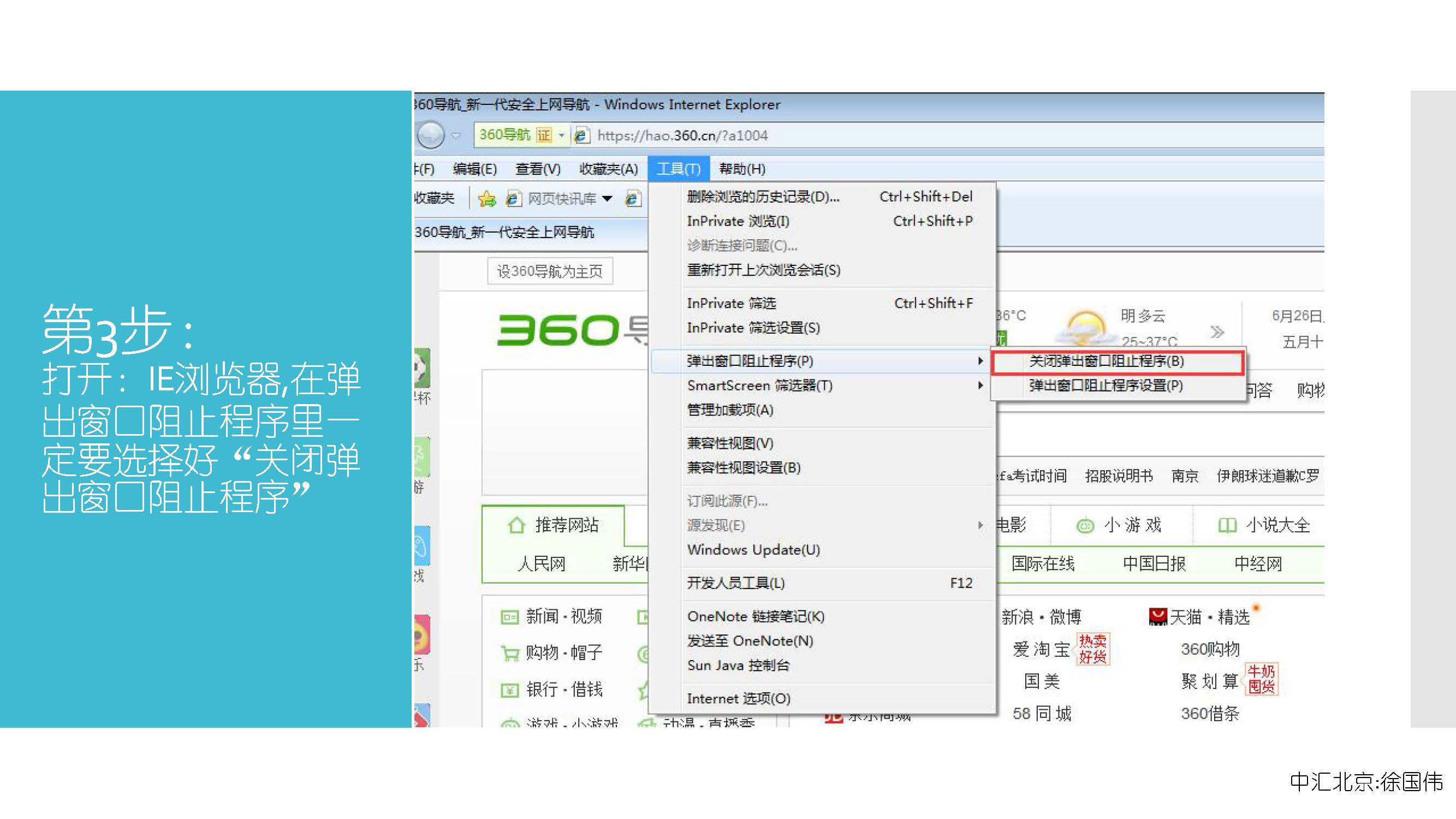1456x819 pixels.
Task: Click the 推荐网站 house icon
Action: (x=516, y=525)
